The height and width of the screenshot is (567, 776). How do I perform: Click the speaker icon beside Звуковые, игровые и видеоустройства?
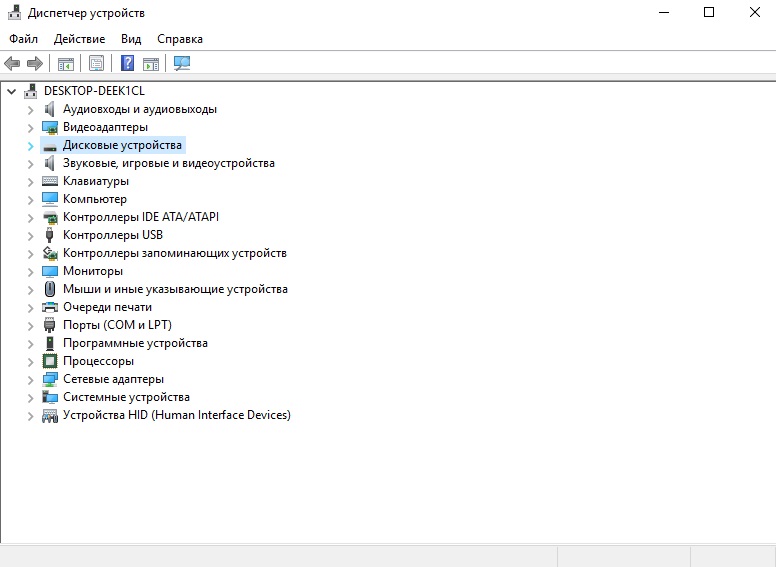[49, 163]
